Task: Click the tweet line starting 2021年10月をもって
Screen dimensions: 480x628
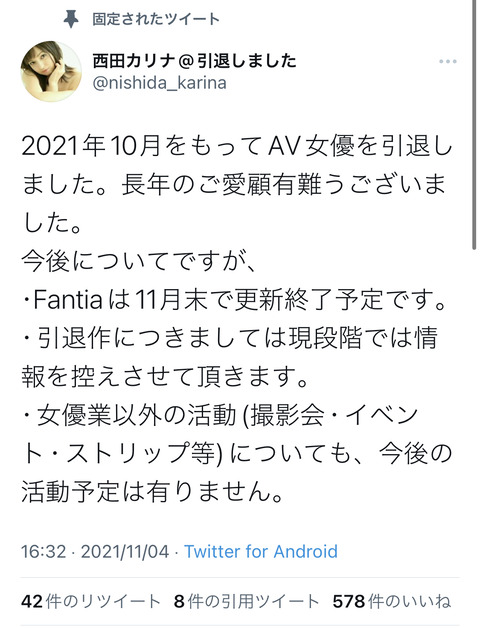Action: (237, 147)
